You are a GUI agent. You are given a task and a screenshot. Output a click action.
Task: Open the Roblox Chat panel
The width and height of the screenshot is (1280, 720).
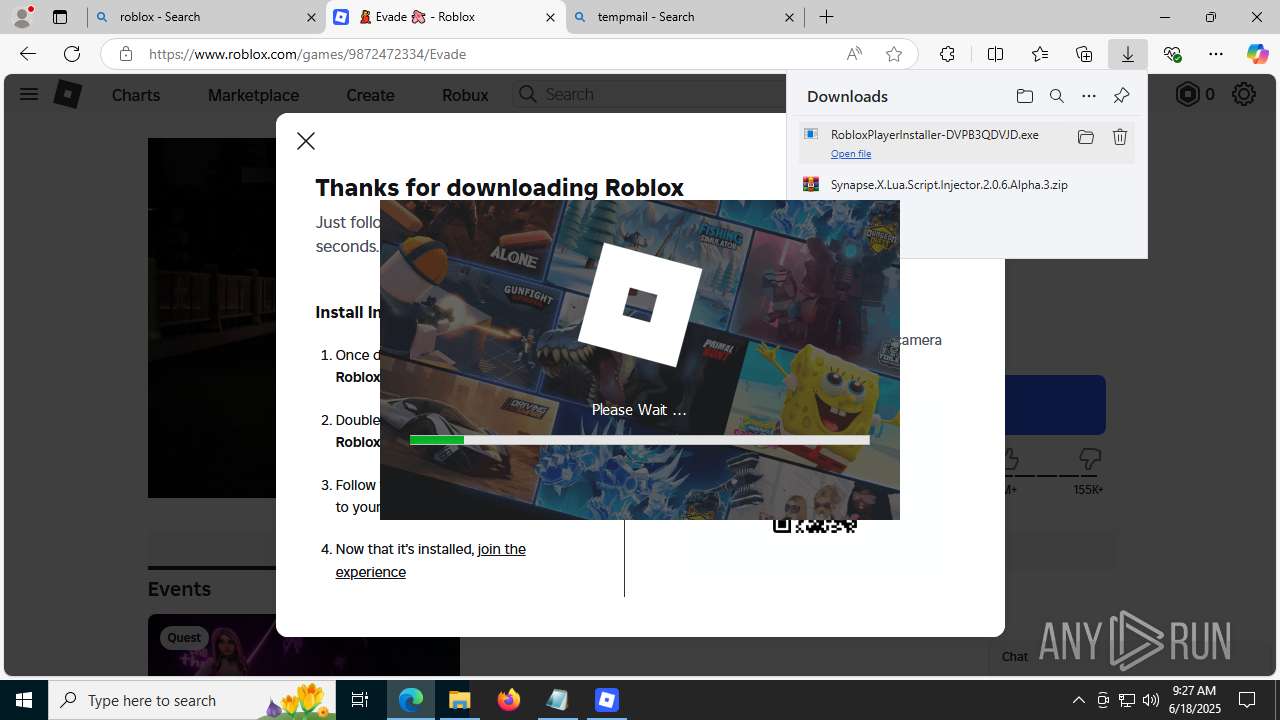tap(1015, 657)
